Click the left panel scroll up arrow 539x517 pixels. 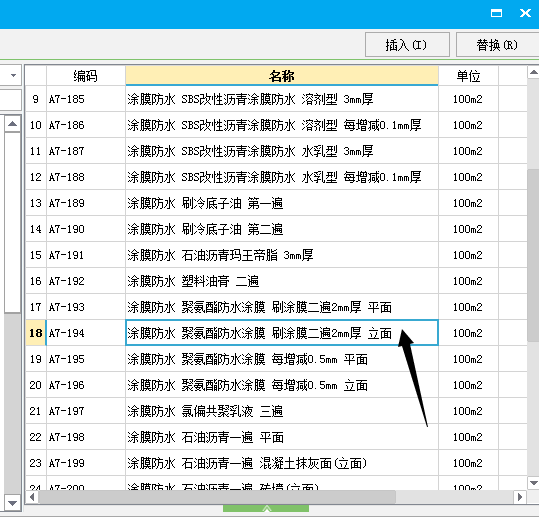coord(13,124)
